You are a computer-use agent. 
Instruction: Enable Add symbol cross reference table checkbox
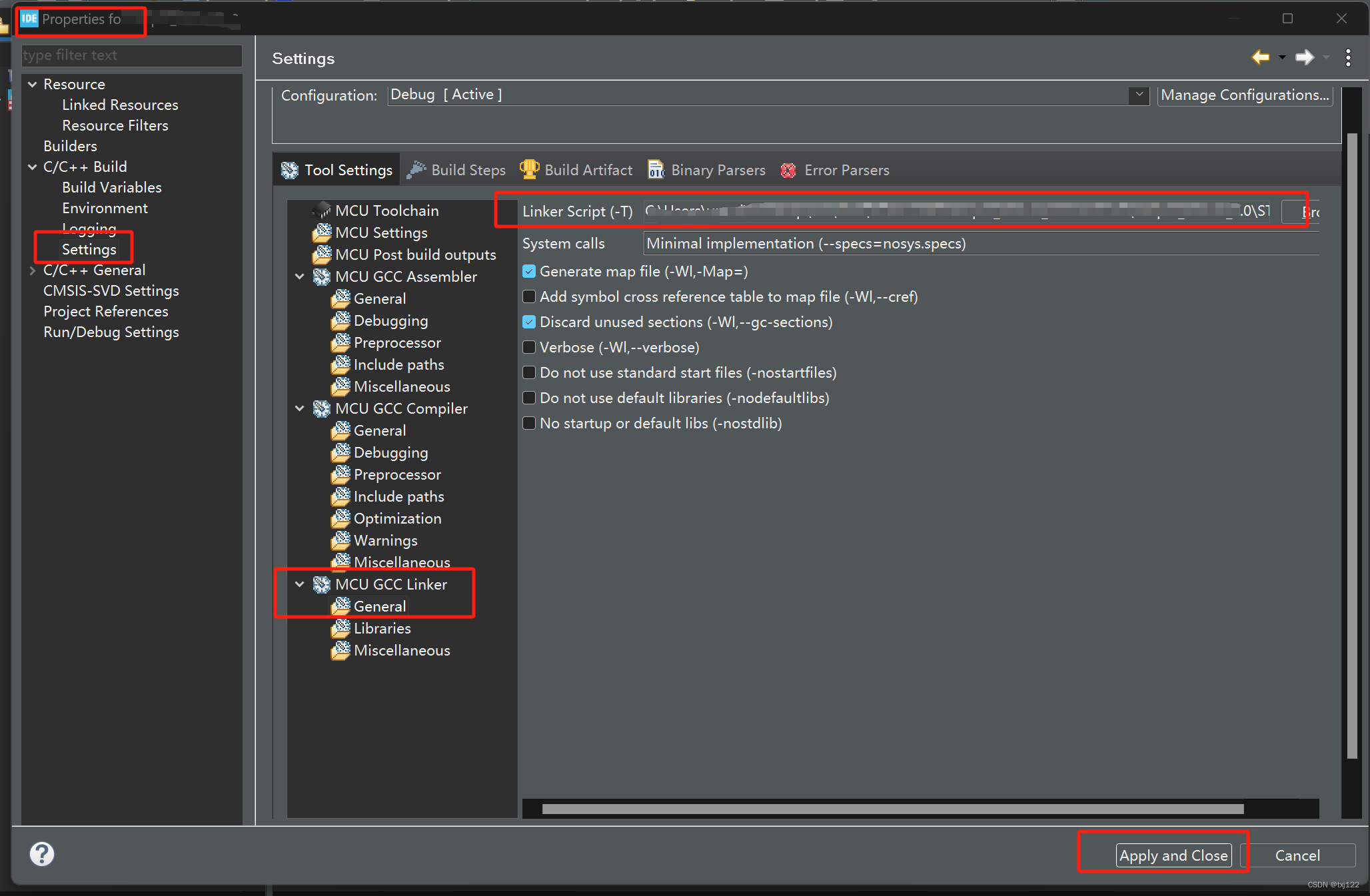527,296
